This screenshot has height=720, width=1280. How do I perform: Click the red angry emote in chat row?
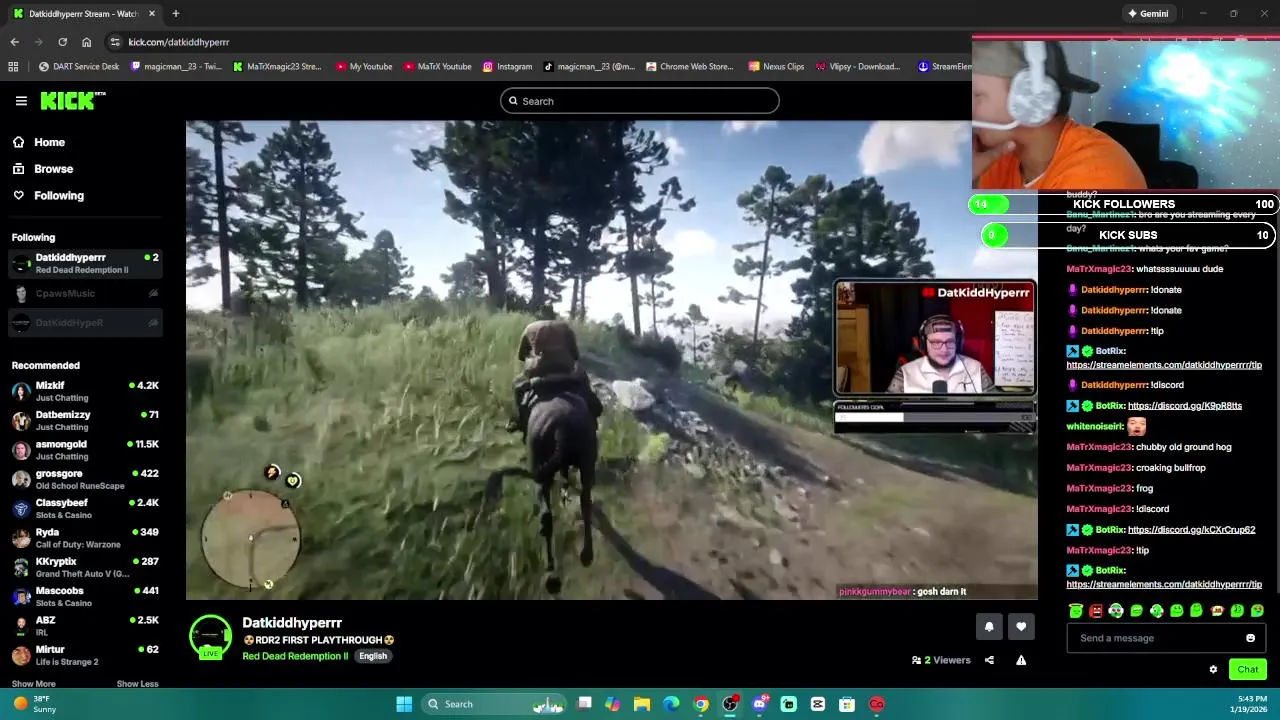coord(1096,610)
